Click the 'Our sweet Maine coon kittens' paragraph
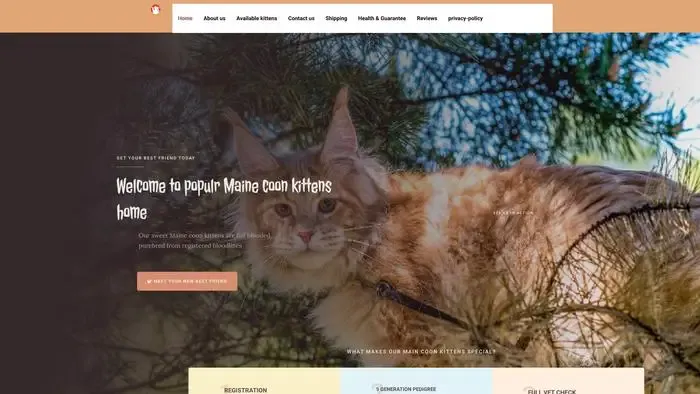The image size is (700, 394). [204, 240]
